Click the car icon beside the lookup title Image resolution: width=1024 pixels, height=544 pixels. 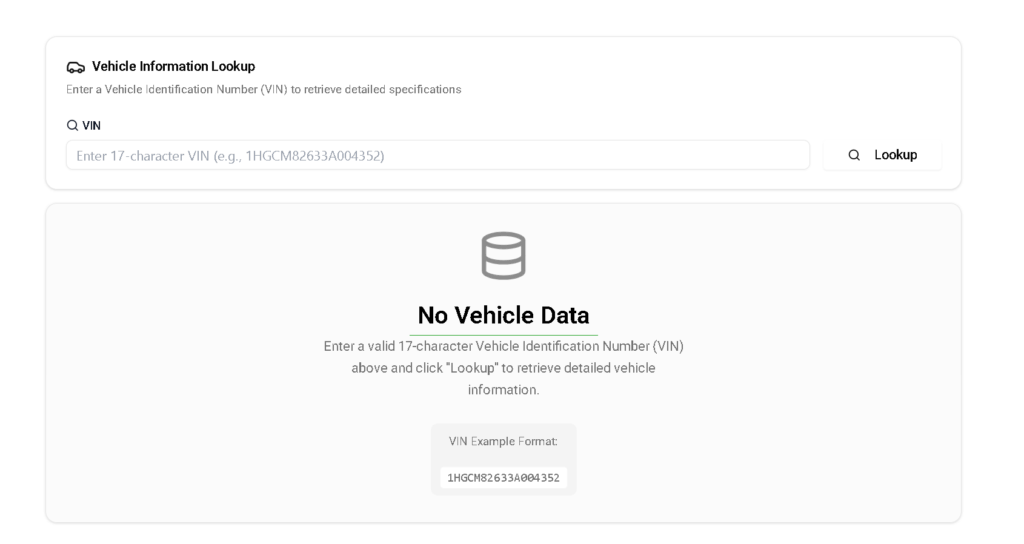[x=75, y=67]
